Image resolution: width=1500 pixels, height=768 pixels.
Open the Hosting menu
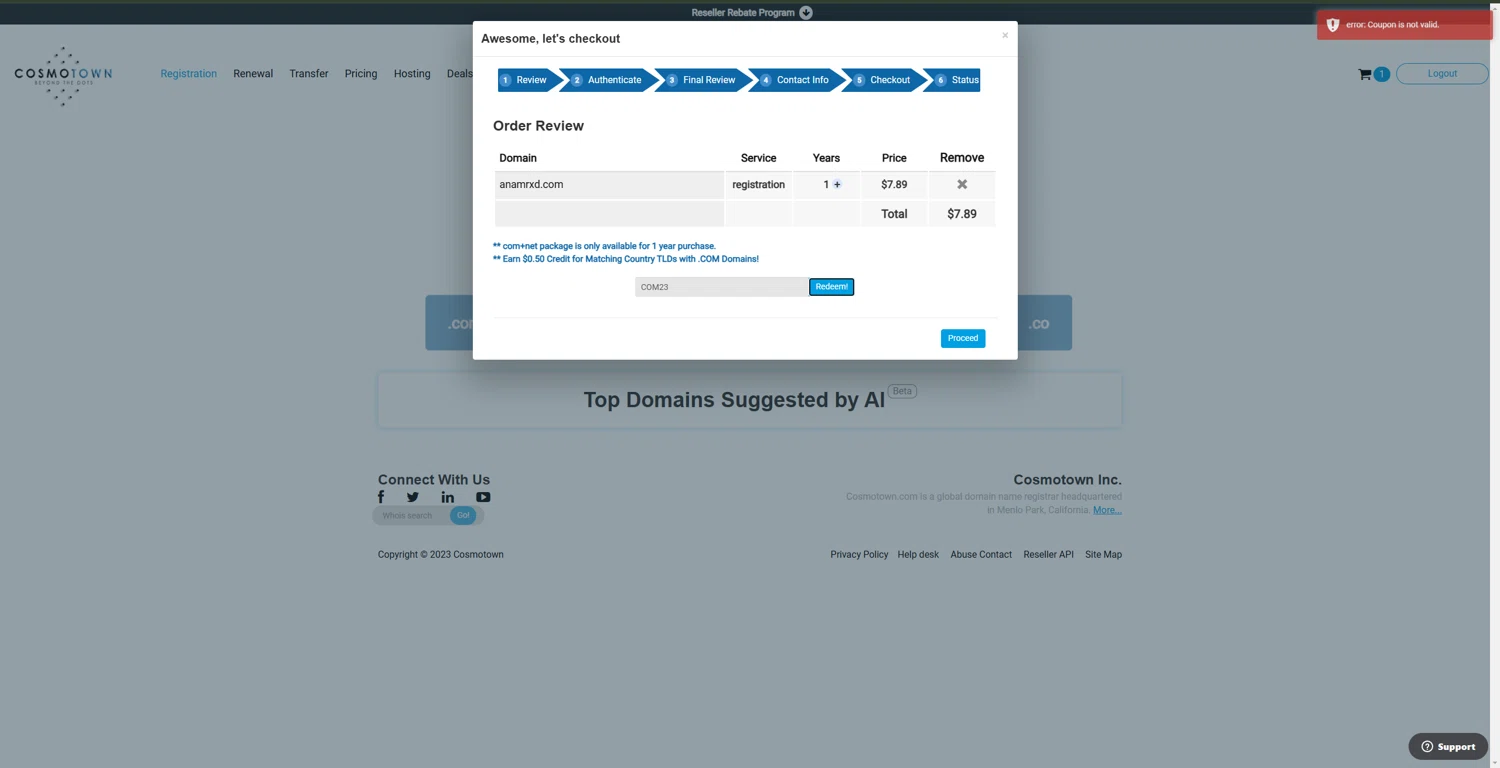[412, 74]
